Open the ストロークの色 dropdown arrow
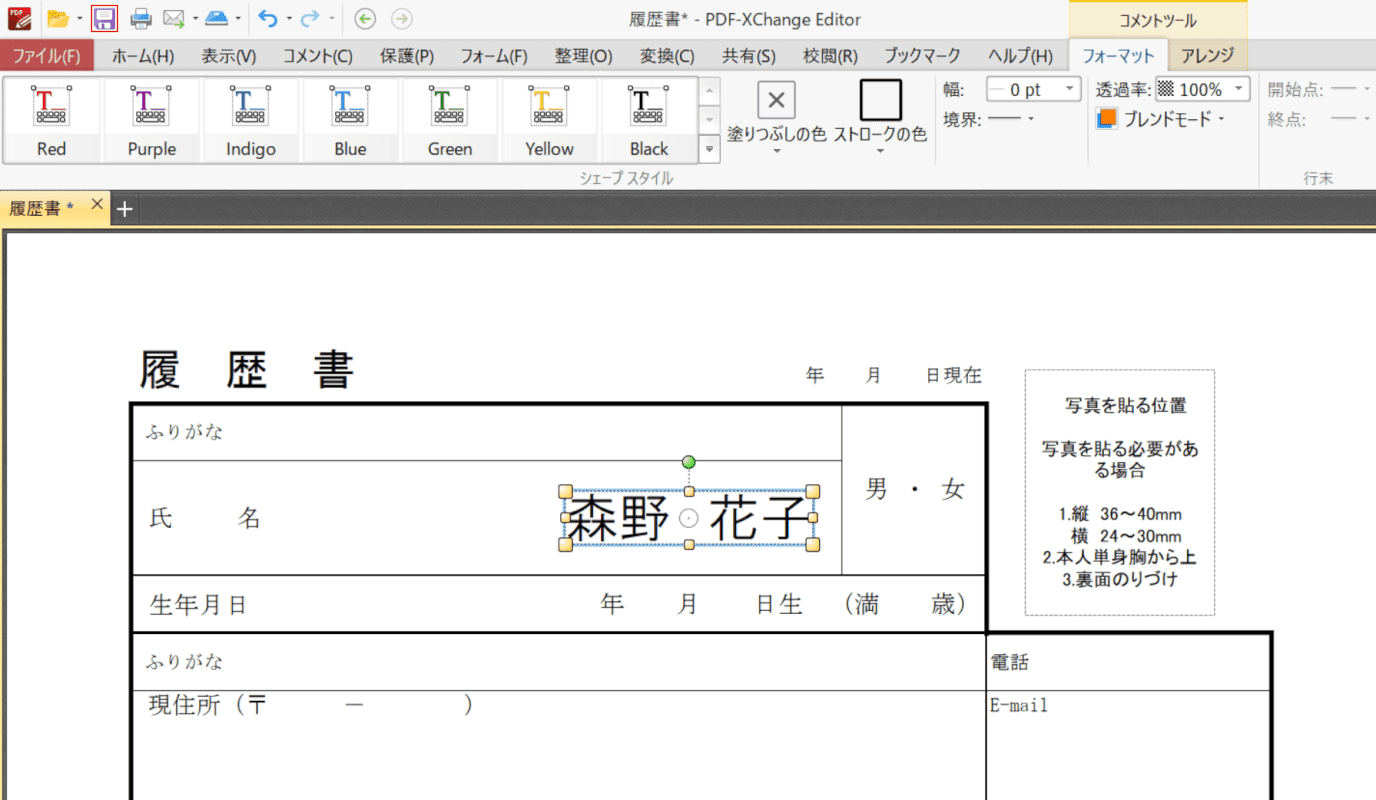Viewport: 1376px width, 800px height. [880, 151]
